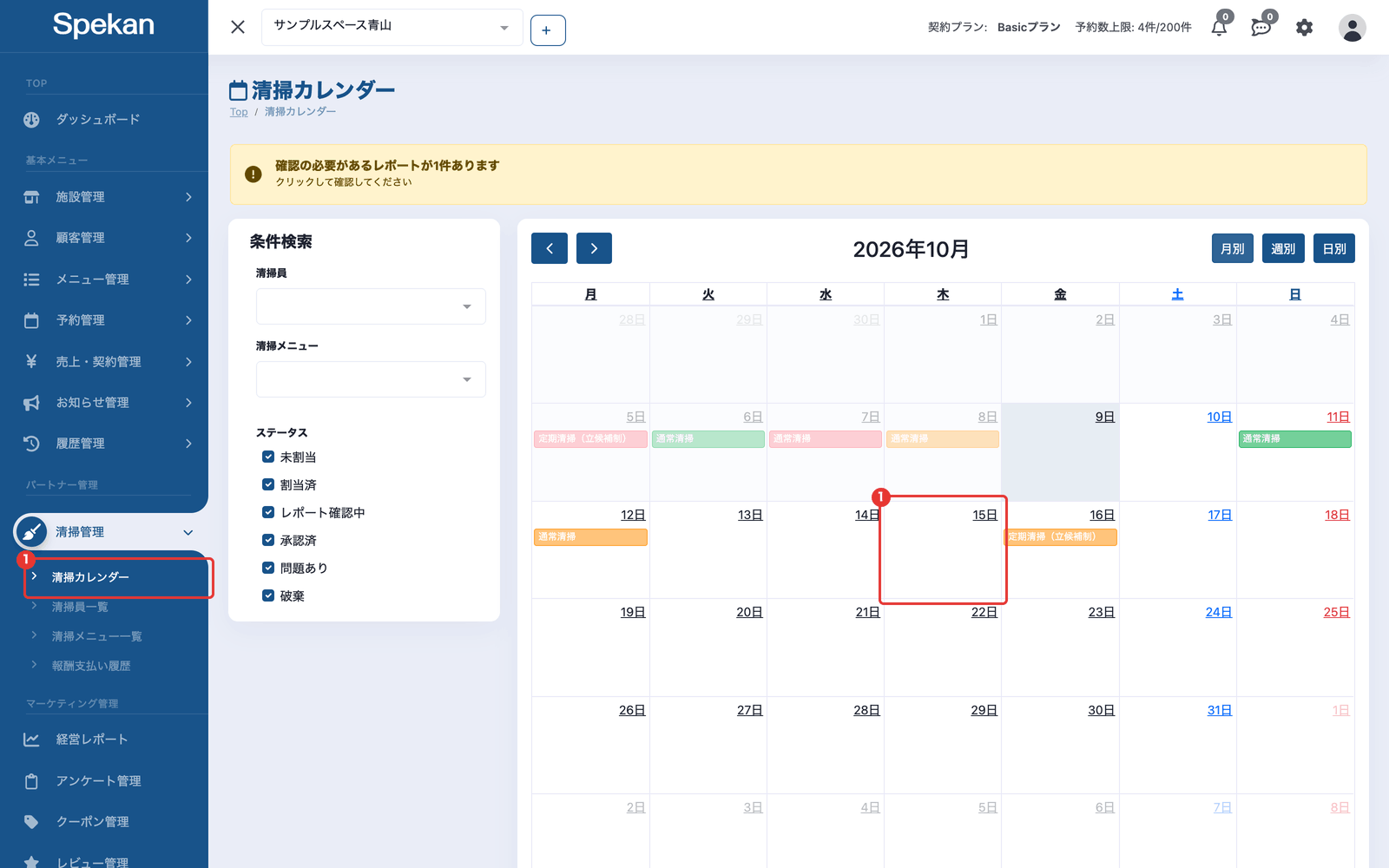Open the chat messages icon
The image size is (1389, 868).
1261,28
